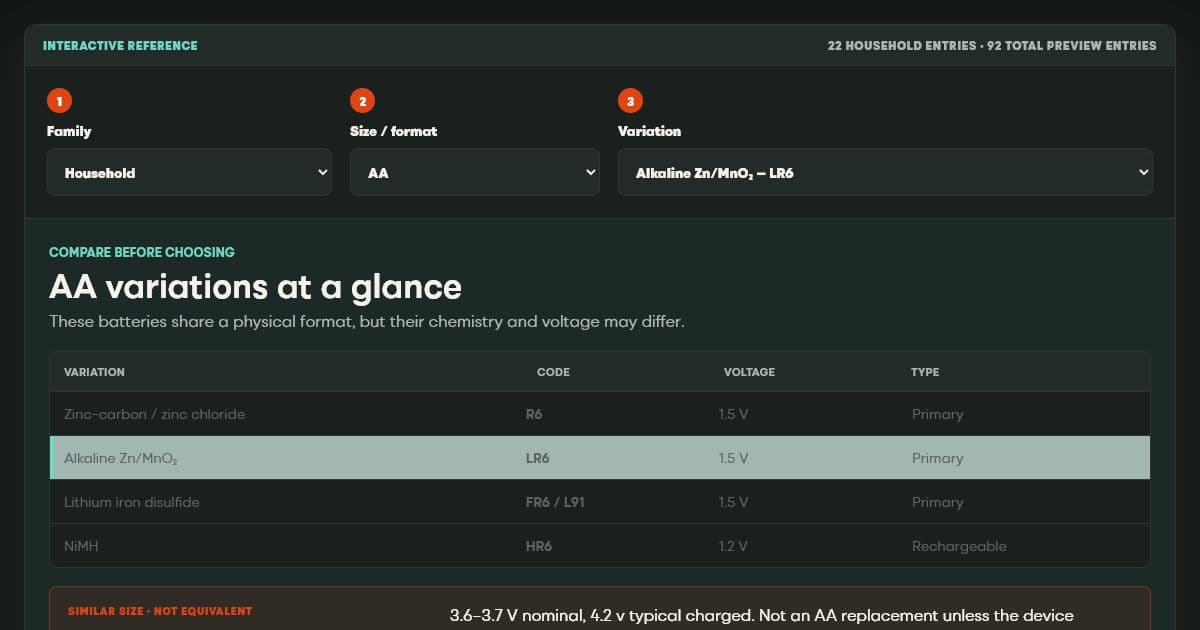The width and height of the screenshot is (1200, 630).
Task: Open the Family dropdown showing Household
Action: 189,172
